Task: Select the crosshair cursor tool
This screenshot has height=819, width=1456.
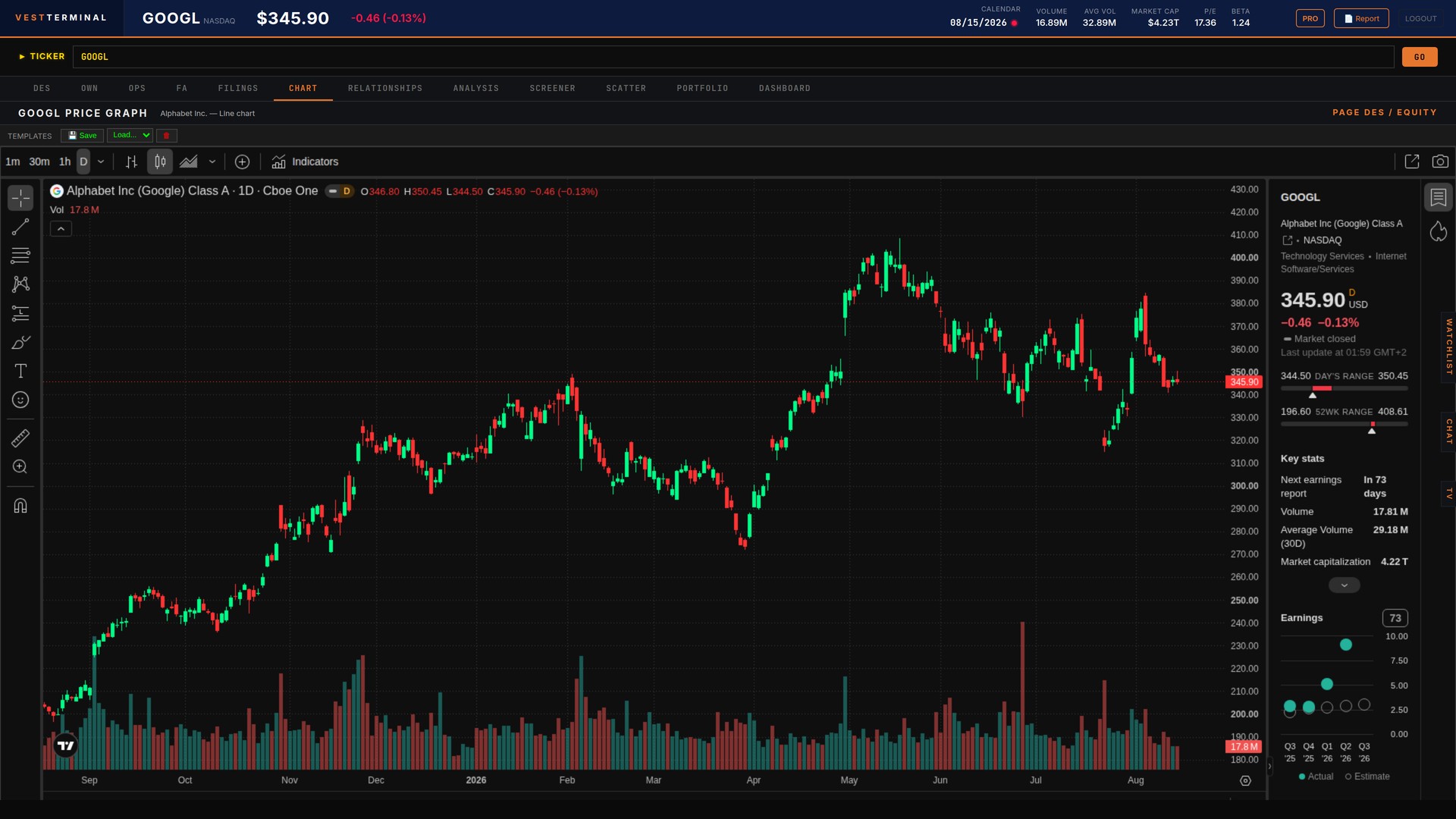Action: click(x=20, y=198)
